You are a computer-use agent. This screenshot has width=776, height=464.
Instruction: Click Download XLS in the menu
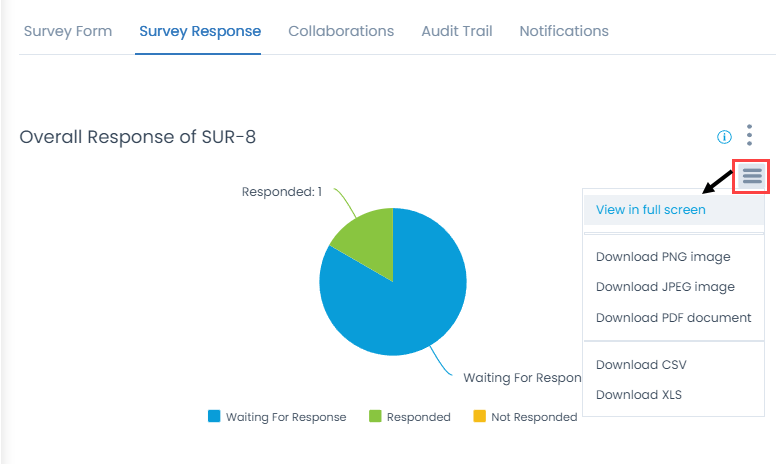point(640,395)
